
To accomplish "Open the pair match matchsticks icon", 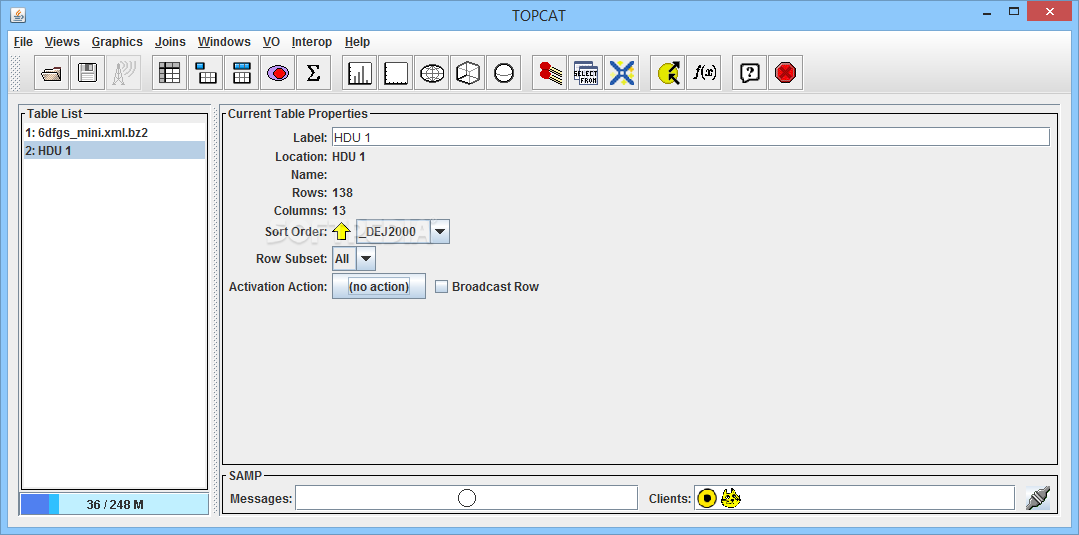I will coord(550,73).
